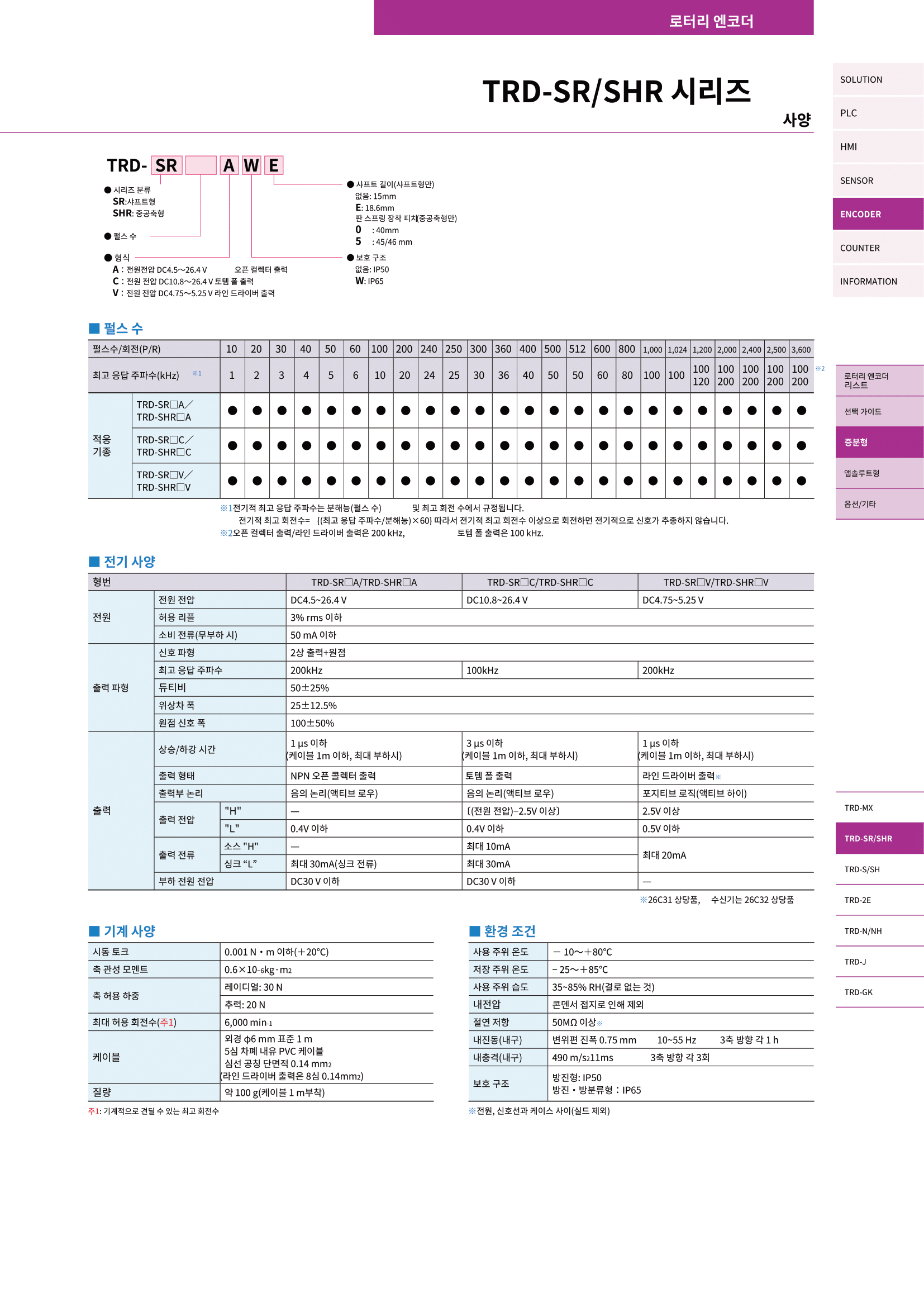Go to the TRD-S/SH series link
Viewport: 924px width, 1307px height.
(x=879, y=869)
